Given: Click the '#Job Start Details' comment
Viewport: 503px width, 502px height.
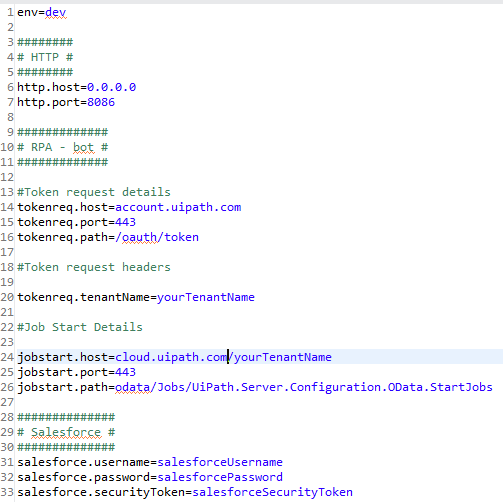Looking at the screenshot, I should point(80,327).
